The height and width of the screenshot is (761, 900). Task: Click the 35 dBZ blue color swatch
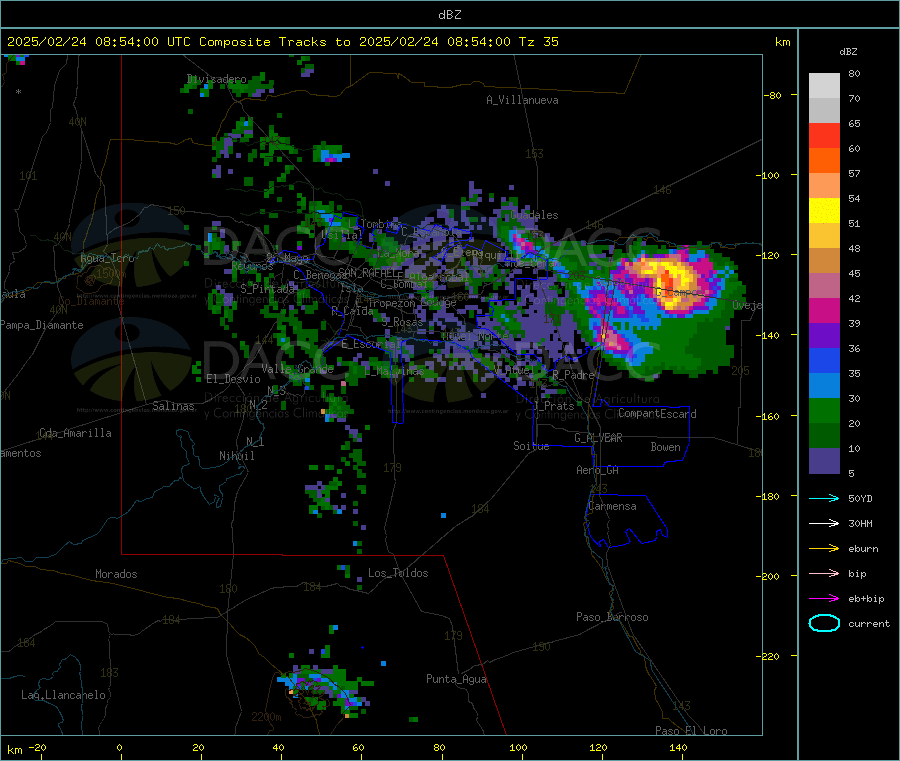[824, 386]
